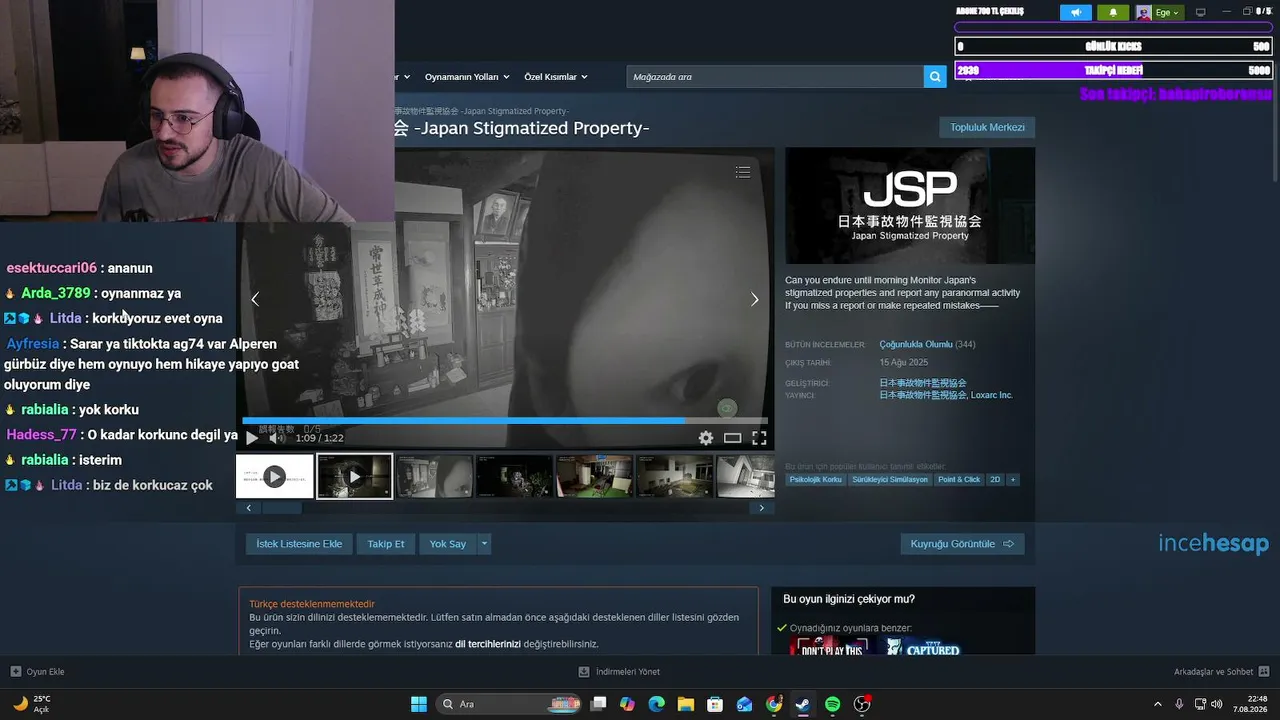Open the weather widget showing 25°C
This screenshot has height=720, width=1280.
(x=32, y=704)
